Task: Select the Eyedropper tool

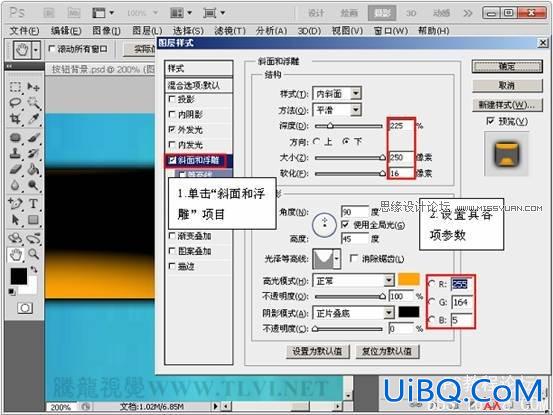Action: [x=34, y=119]
